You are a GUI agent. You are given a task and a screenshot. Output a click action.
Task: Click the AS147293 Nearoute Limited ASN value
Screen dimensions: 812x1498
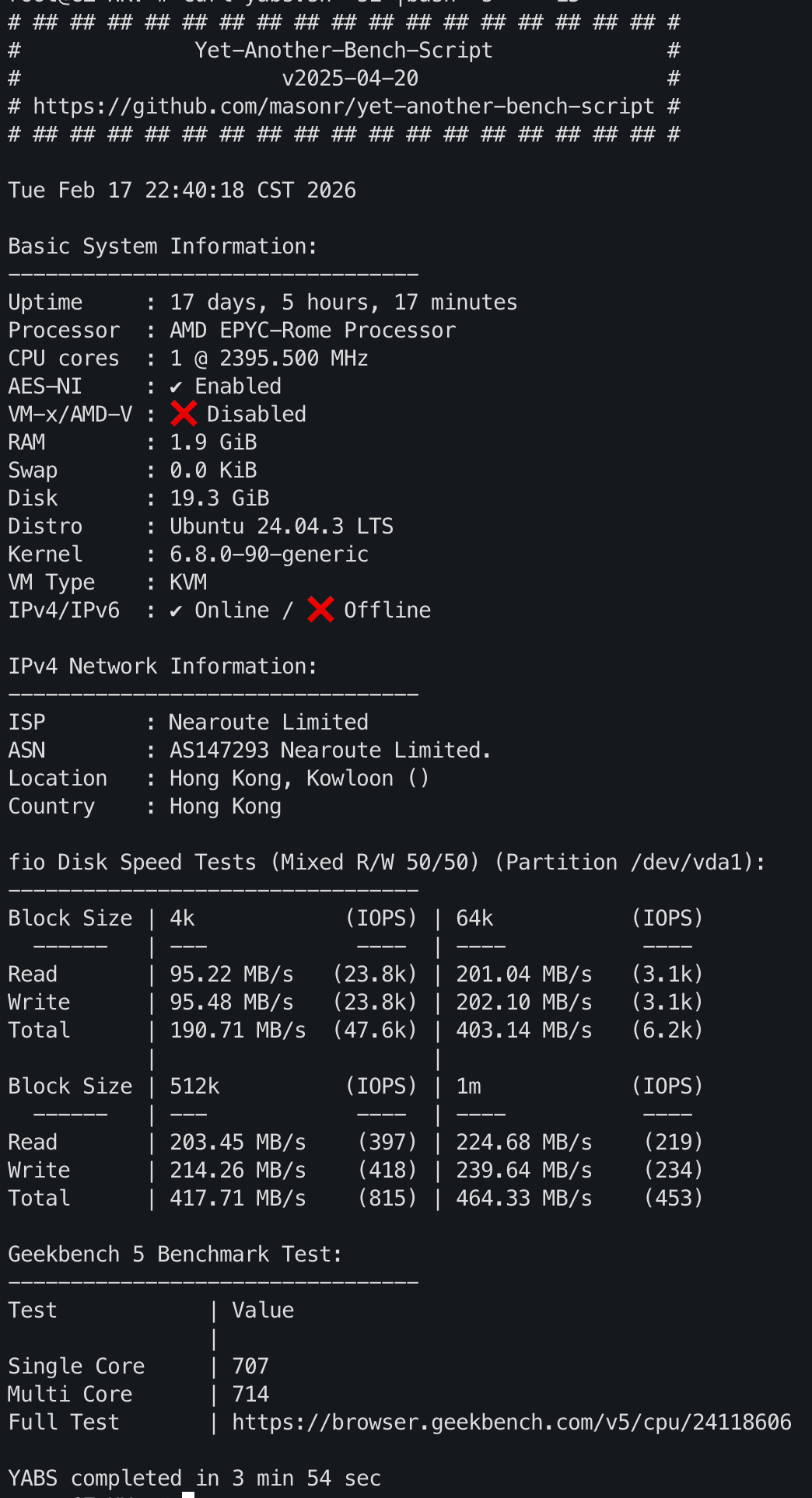[330, 751]
